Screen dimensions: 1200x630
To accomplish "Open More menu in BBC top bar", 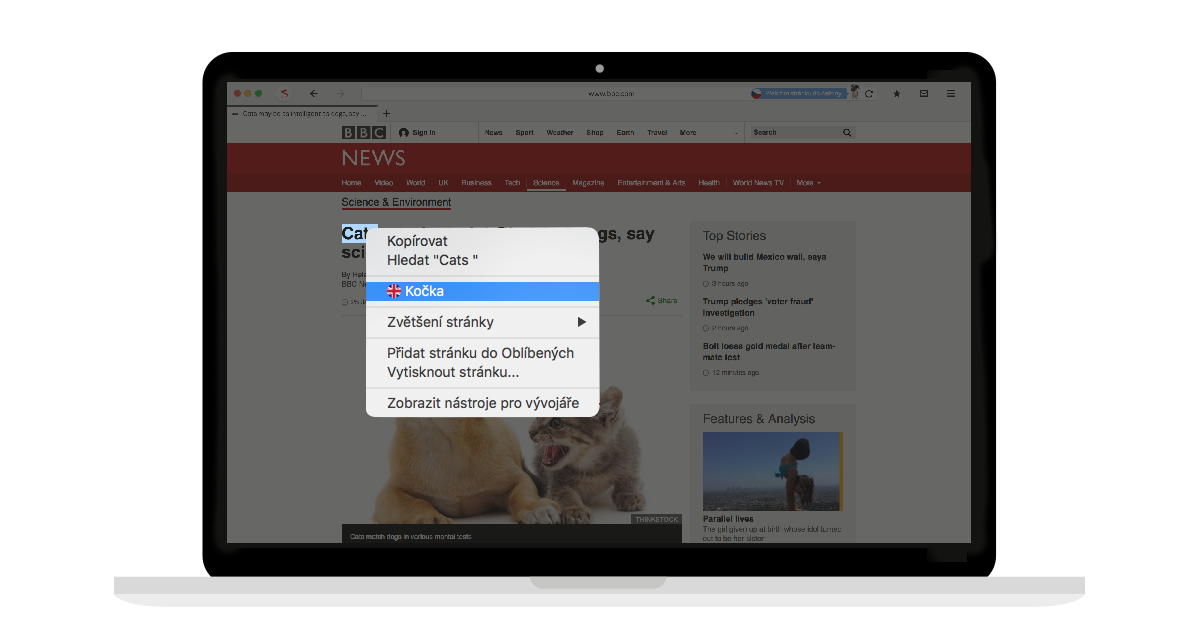I will (688, 132).
